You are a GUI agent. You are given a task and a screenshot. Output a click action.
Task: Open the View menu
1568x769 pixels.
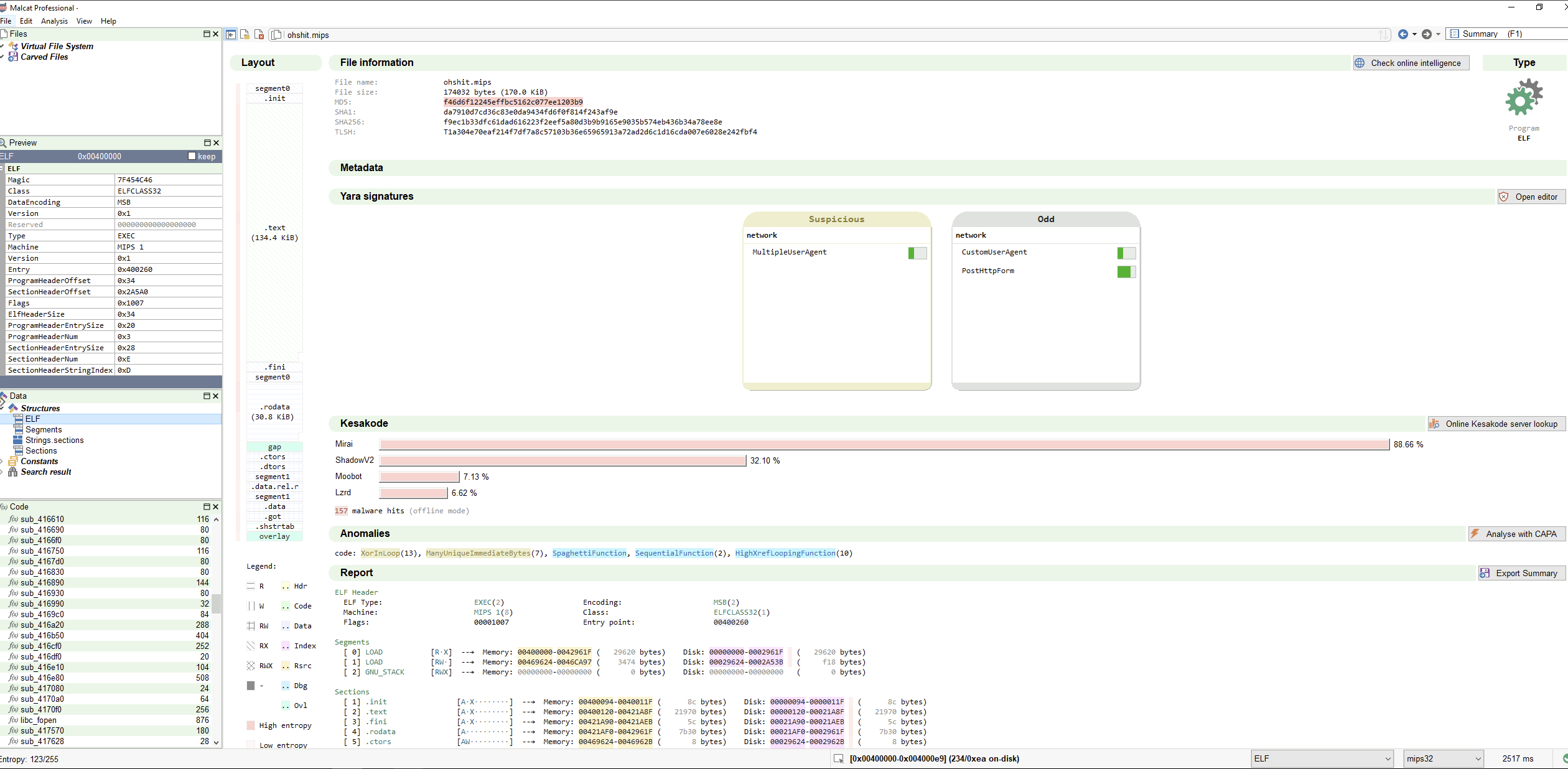pos(84,21)
